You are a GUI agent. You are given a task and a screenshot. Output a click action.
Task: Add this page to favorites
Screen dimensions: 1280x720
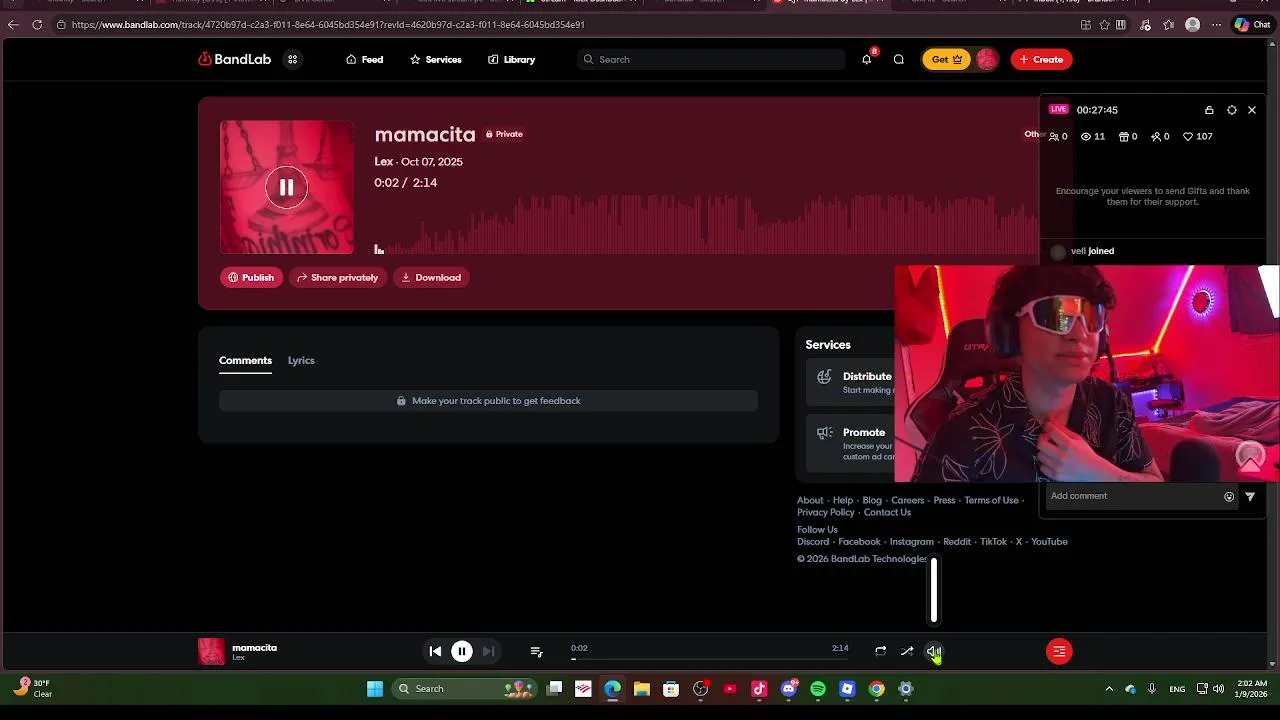coord(1104,24)
